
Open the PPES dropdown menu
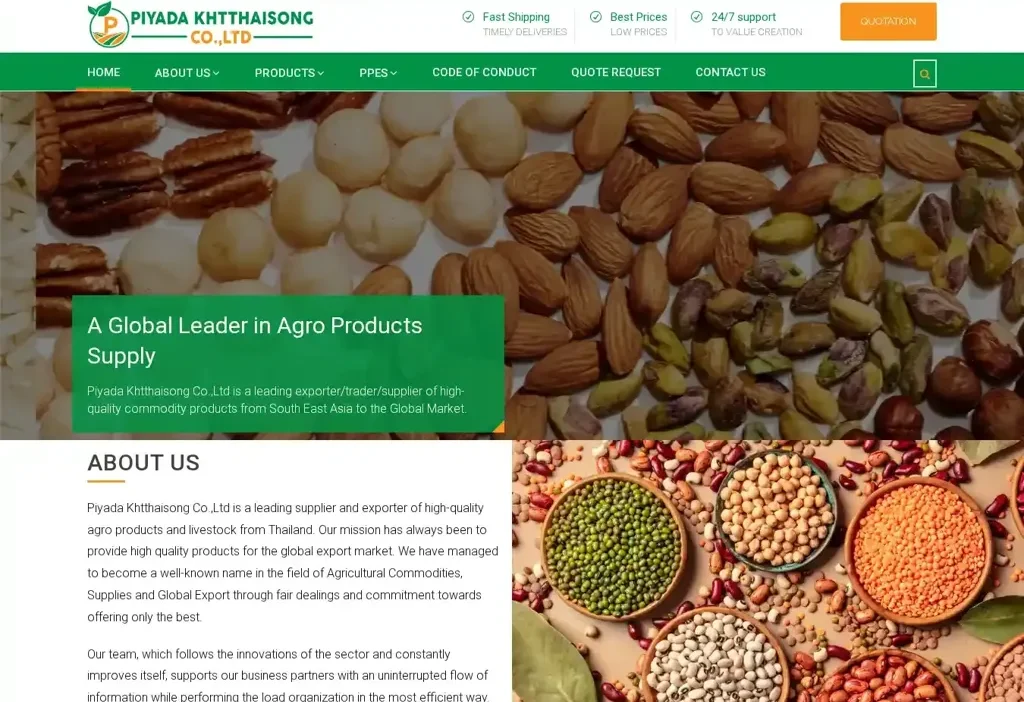(378, 73)
